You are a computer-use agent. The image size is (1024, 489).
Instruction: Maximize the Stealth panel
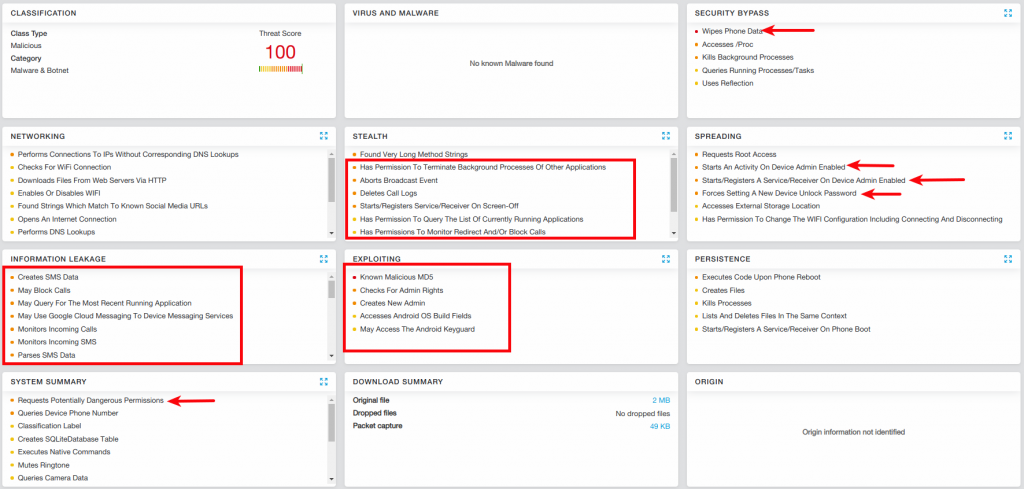pyautogui.click(x=665, y=136)
